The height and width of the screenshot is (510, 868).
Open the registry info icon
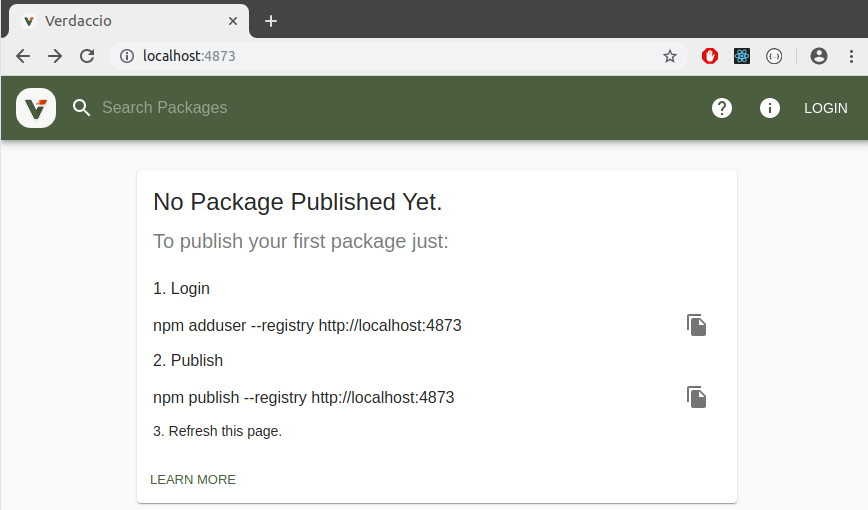pos(770,108)
